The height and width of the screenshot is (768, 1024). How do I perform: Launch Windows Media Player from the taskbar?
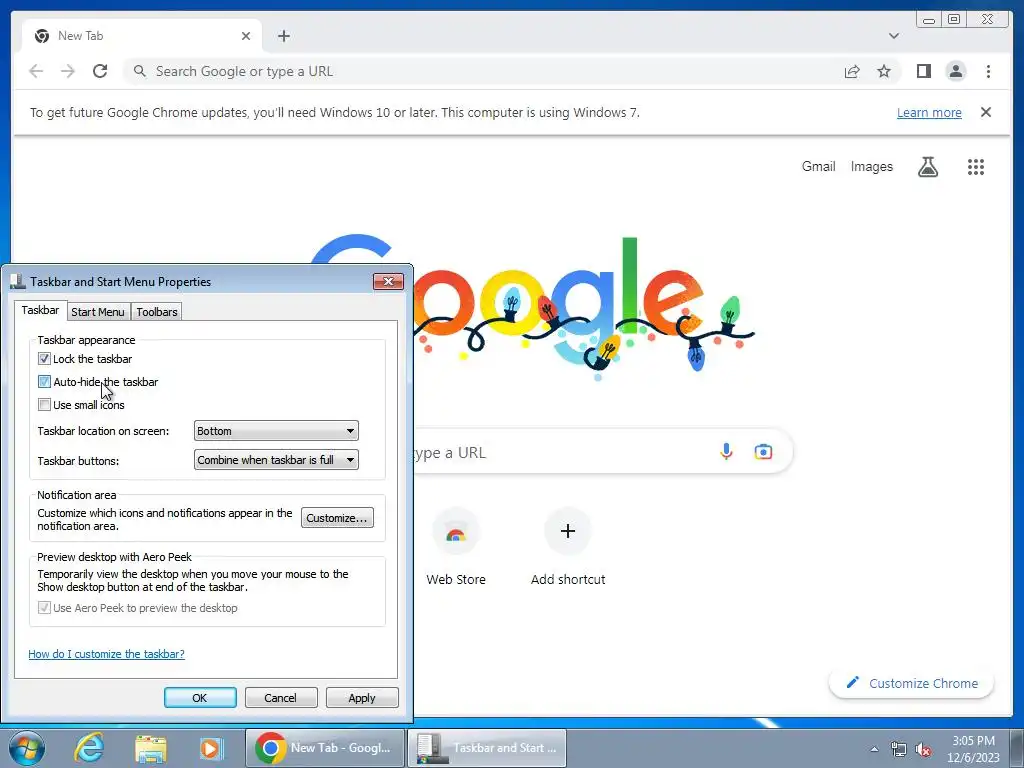point(211,748)
